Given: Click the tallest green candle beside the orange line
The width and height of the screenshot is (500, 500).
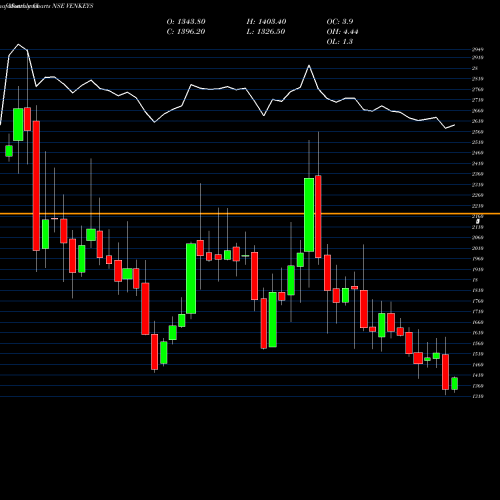Looking at the screenshot, I should click(309, 215).
